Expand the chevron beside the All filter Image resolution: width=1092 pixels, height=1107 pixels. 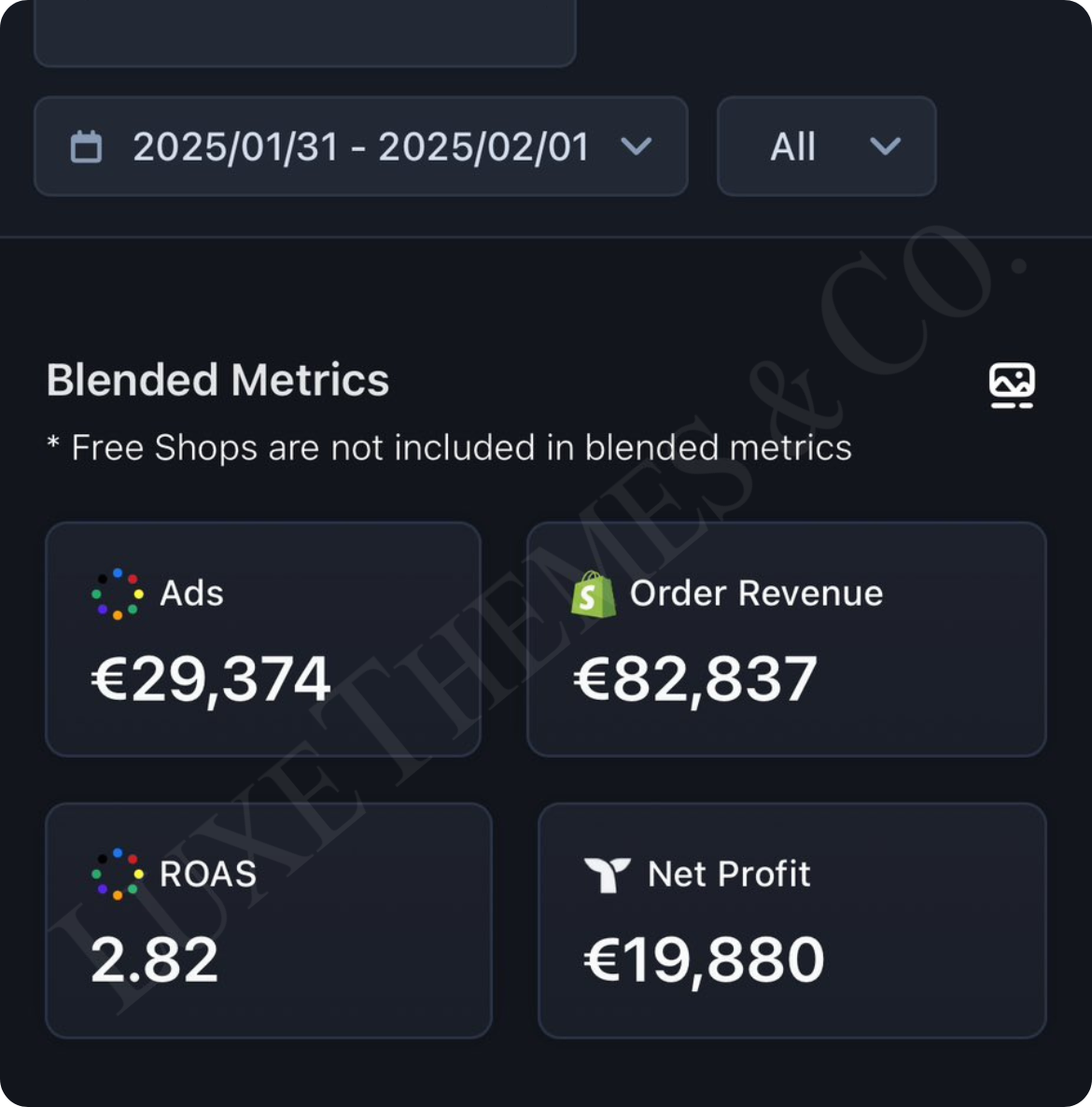tap(885, 147)
